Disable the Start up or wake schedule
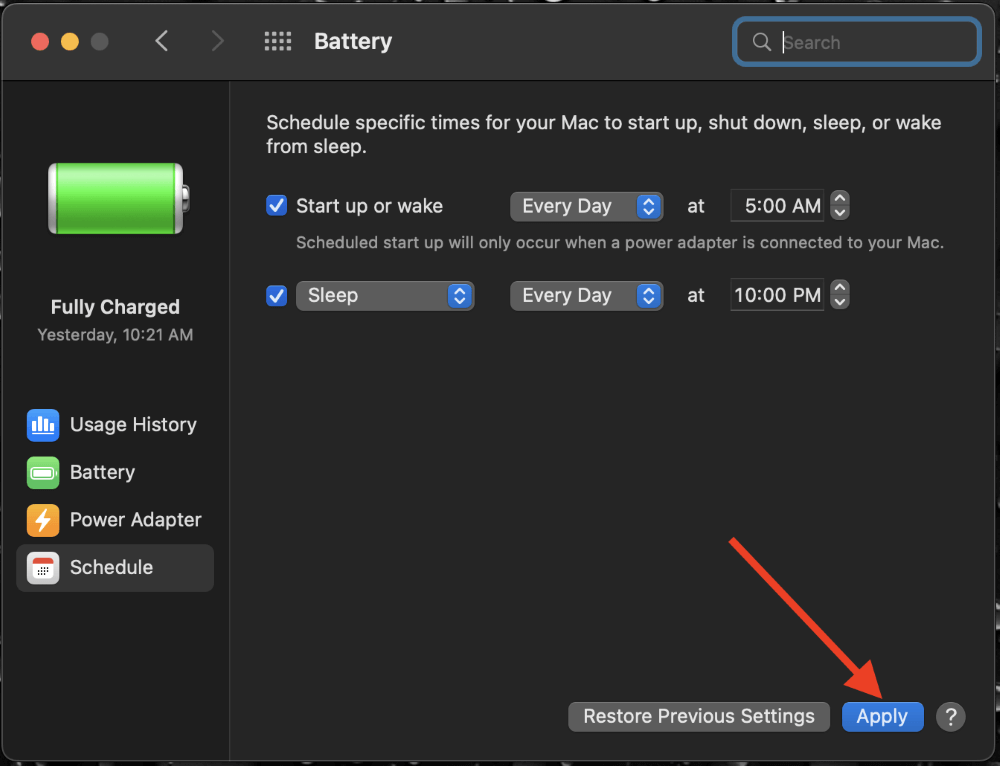 (x=276, y=205)
